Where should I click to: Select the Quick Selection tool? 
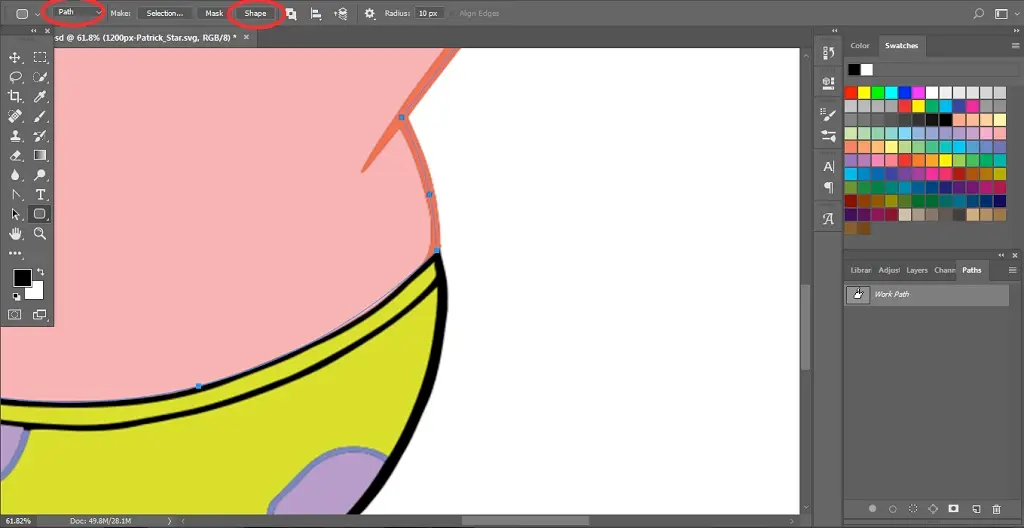40,77
